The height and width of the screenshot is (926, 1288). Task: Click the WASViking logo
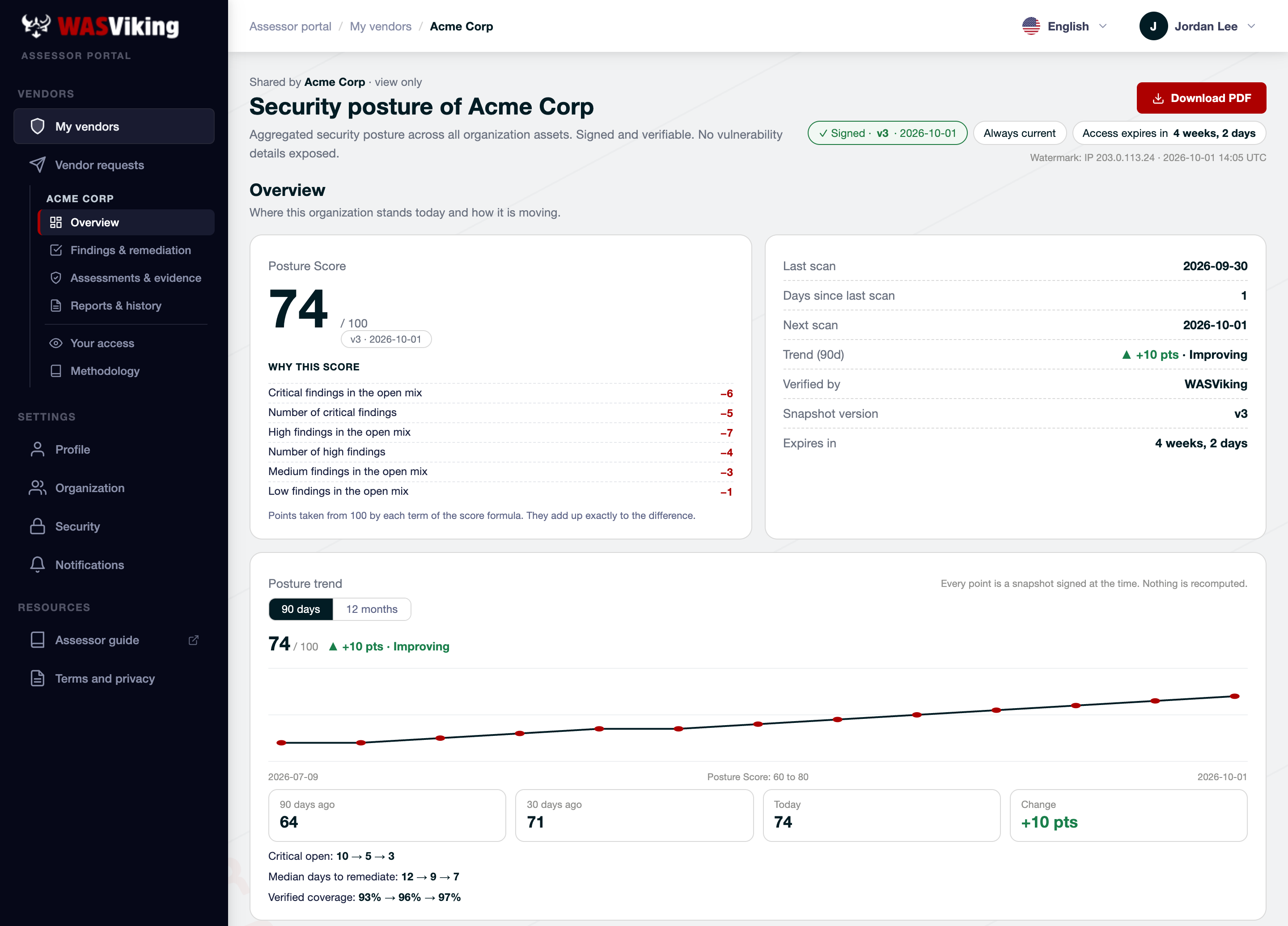pyautogui.click(x=100, y=26)
